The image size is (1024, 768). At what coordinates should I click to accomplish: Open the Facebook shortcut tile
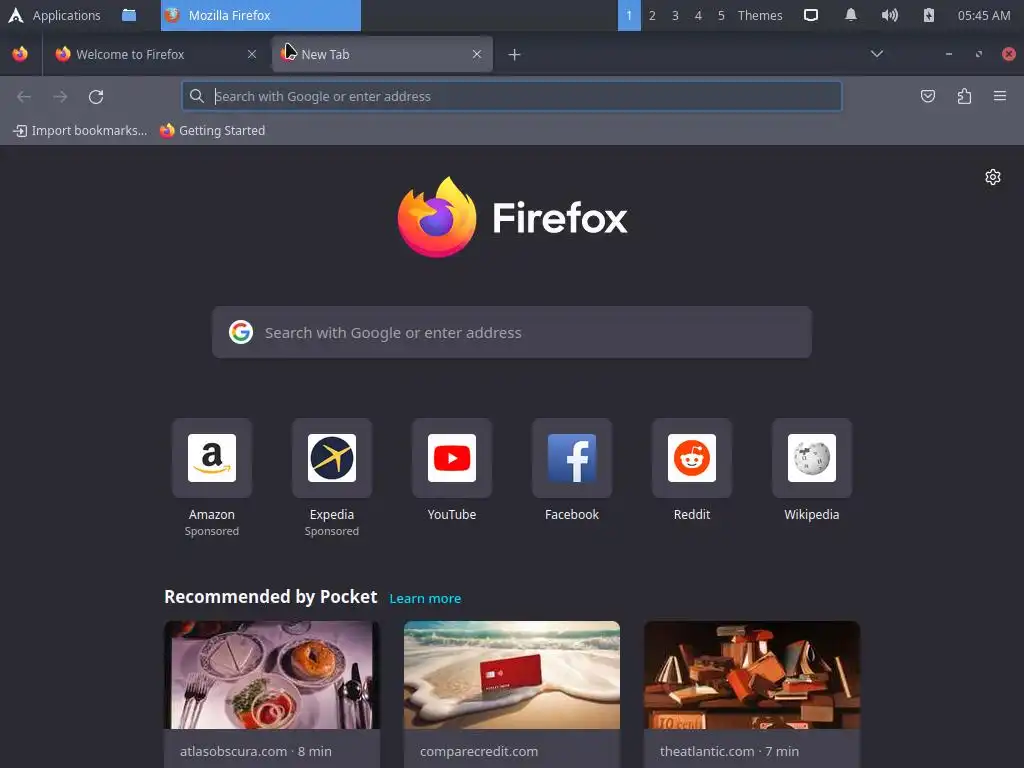(x=572, y=458)
